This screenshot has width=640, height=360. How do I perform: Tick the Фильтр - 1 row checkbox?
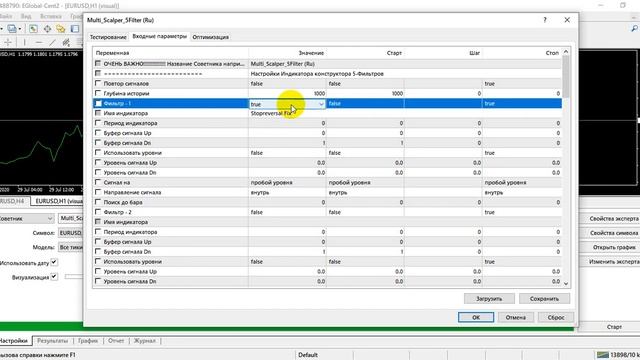tap(98, 103)
